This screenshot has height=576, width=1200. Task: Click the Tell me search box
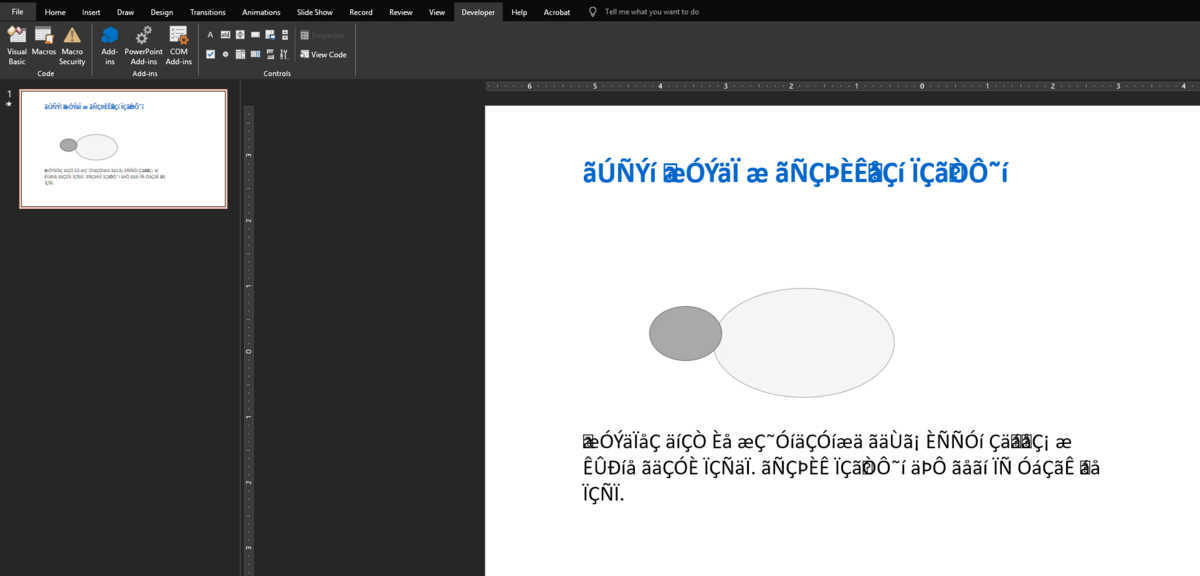pyautogui.click(x=651, y=12)
